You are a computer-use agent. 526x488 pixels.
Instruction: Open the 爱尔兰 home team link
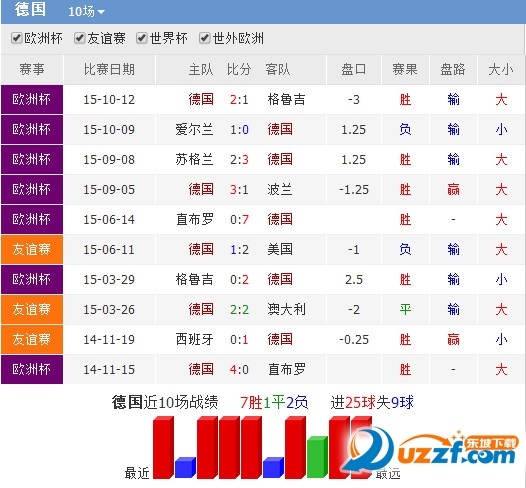coord(194,129)
